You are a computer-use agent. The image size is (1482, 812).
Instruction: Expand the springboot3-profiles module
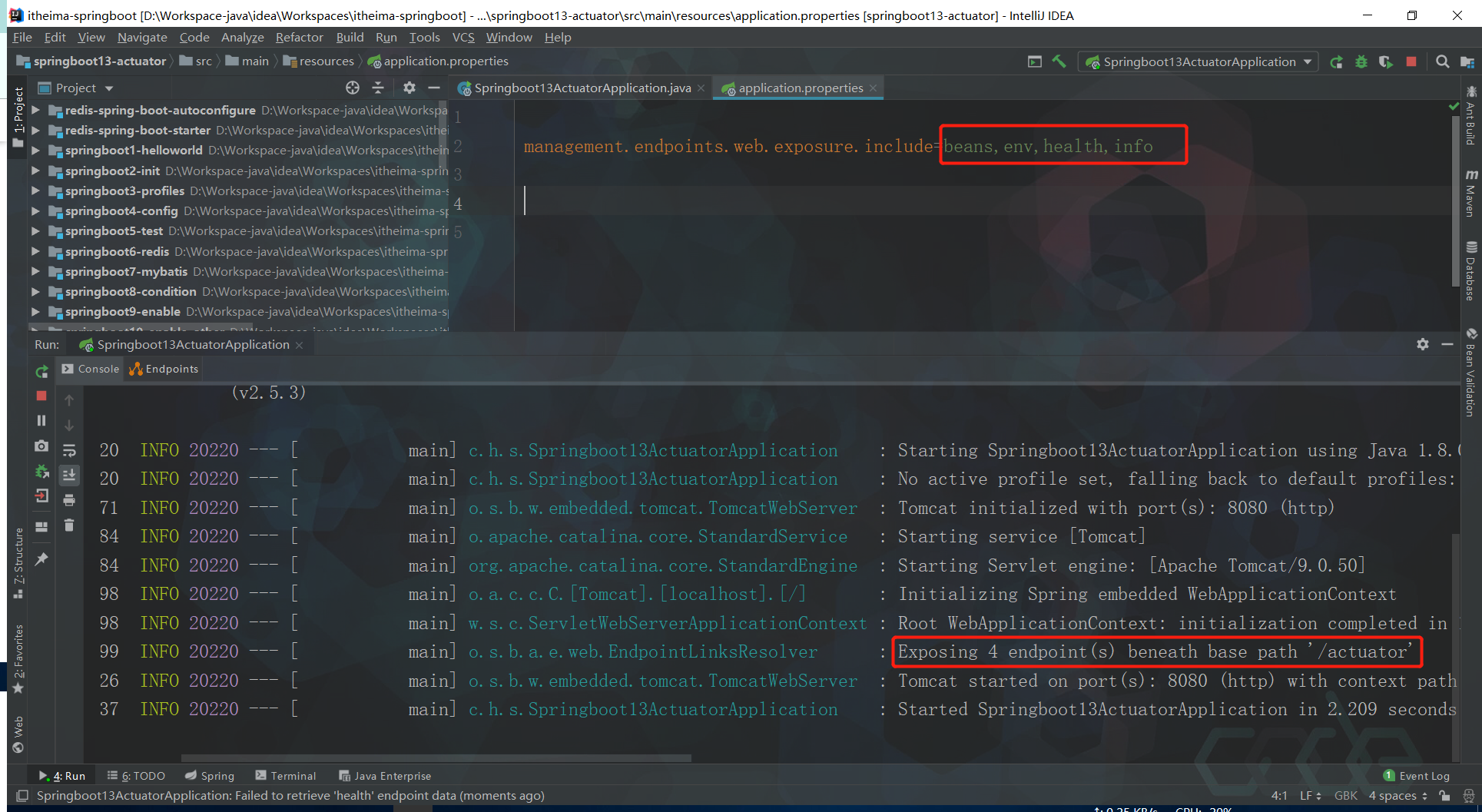35,191
